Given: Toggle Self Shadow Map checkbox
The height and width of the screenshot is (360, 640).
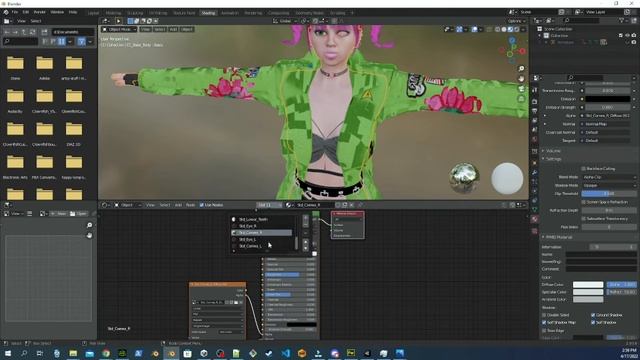Looking at the screenshot, I should (x=544, y=322).
